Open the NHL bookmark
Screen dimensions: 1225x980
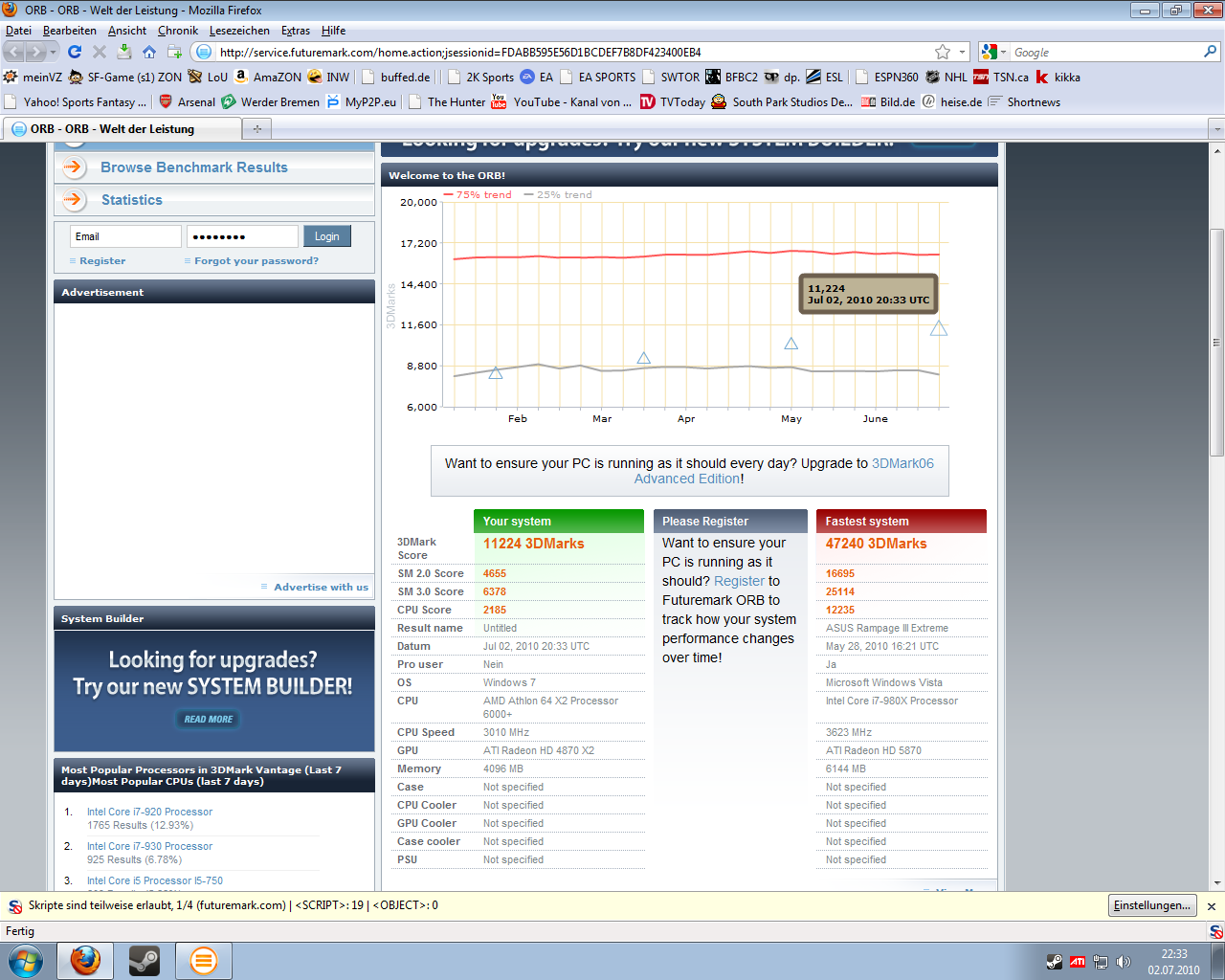pyautogui.click(x=947, y=77)
